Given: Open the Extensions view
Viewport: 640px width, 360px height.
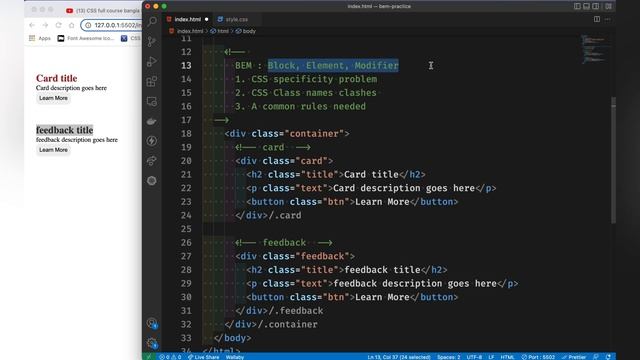Looking at the screenshot, I should tap(152, 81).
